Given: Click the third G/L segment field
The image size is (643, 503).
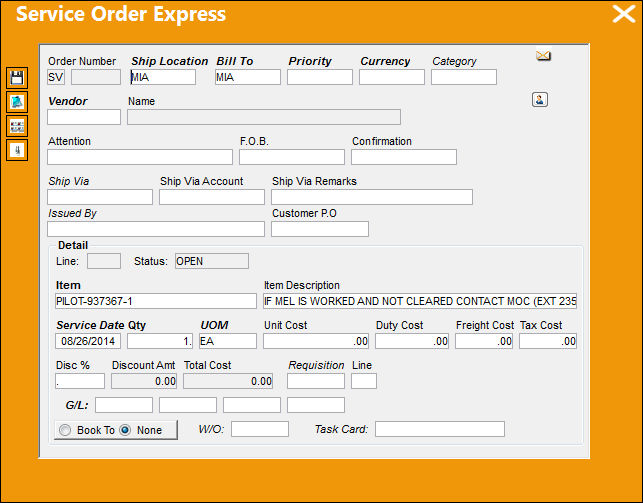Looking at the screenshot, I should [252, 405].
